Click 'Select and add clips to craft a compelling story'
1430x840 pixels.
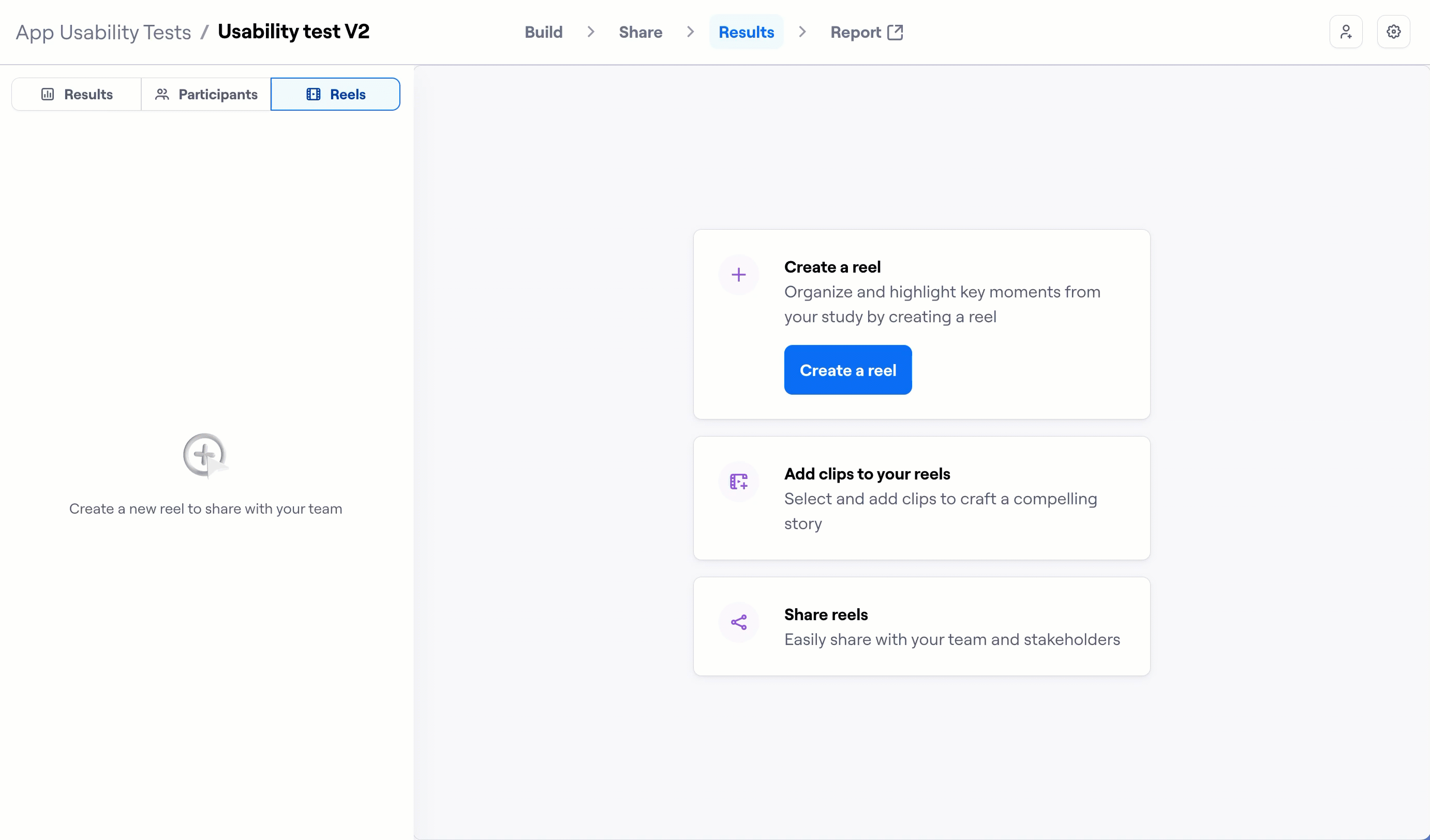click(x=940, y=511)
